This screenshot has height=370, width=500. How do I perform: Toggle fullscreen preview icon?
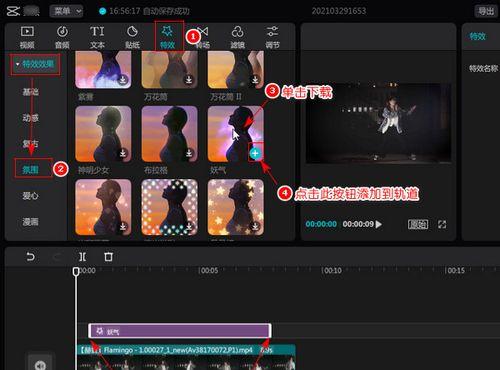click(442, 224)
